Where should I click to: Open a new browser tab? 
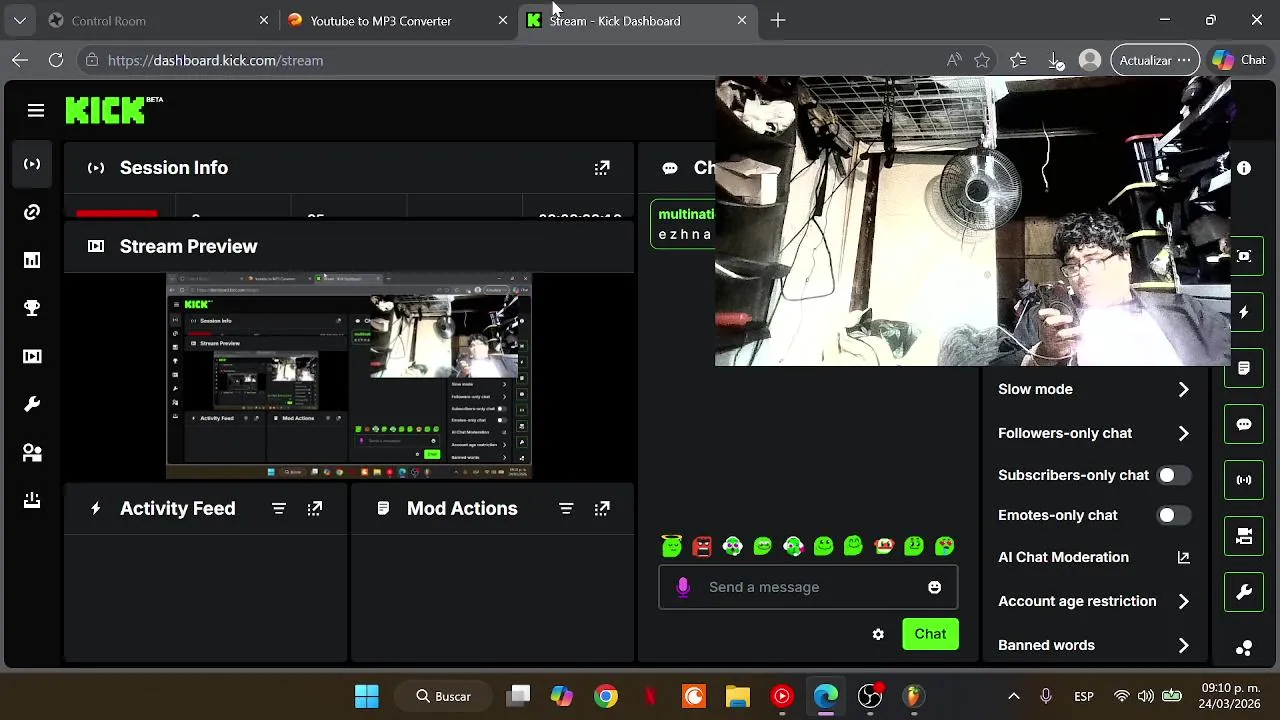point(778,20)
